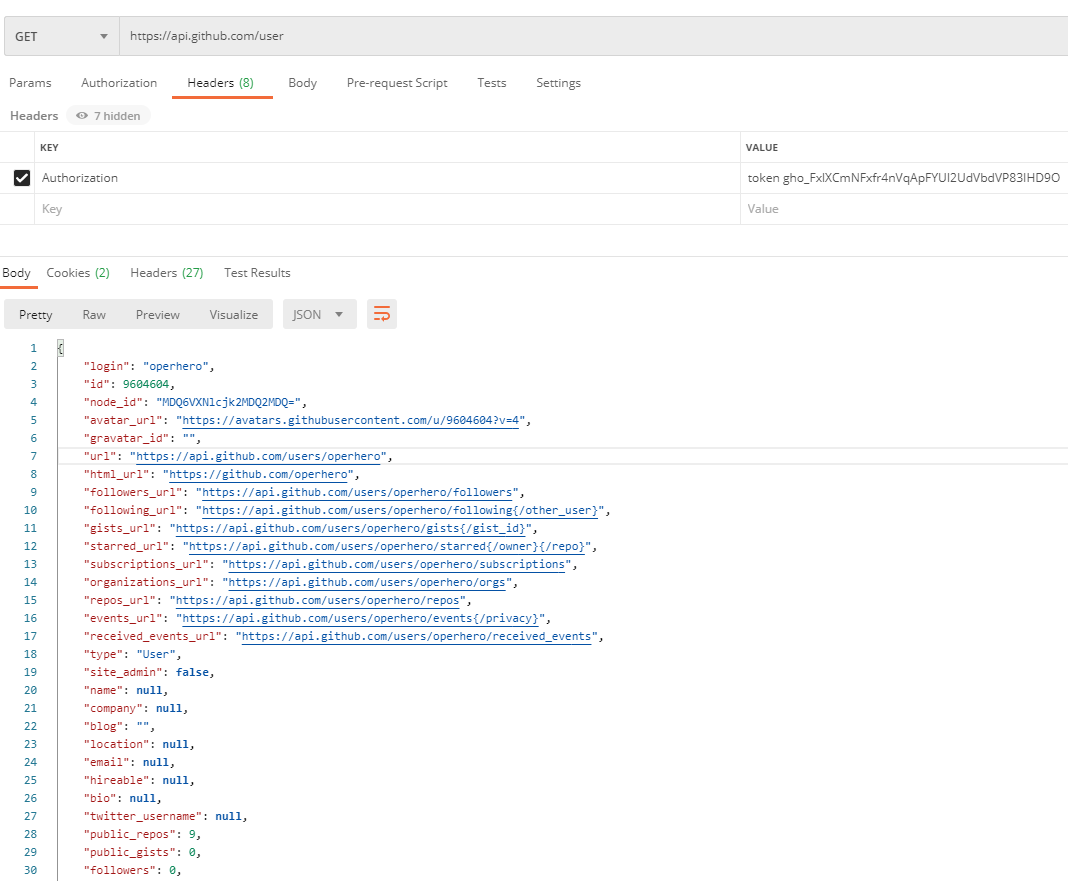Click the empty Key header field

(387, 209)
